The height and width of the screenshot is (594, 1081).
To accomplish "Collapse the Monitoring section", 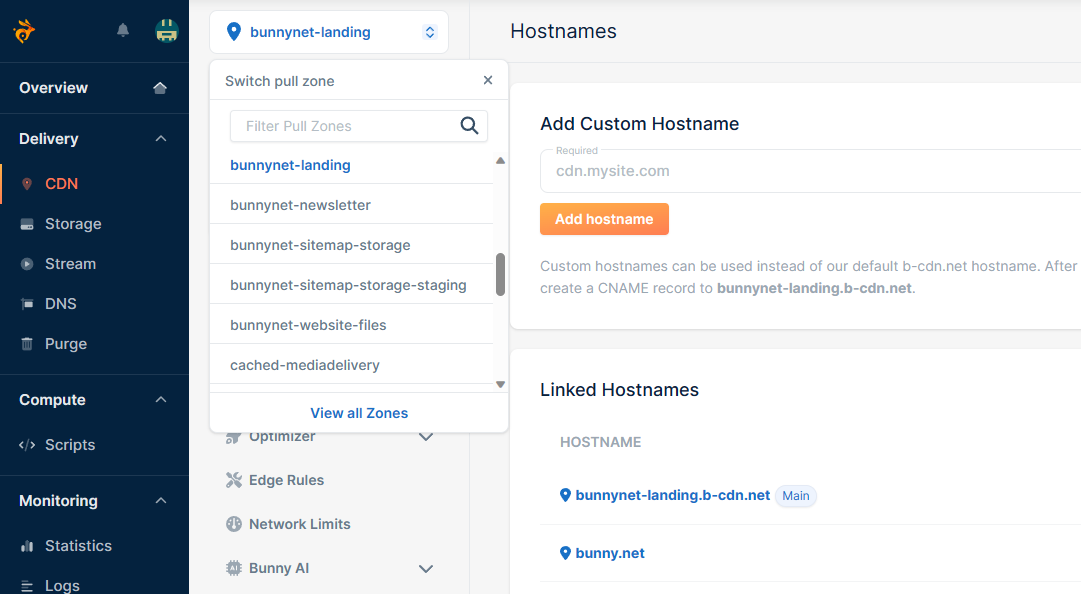I will coord(161,501).
